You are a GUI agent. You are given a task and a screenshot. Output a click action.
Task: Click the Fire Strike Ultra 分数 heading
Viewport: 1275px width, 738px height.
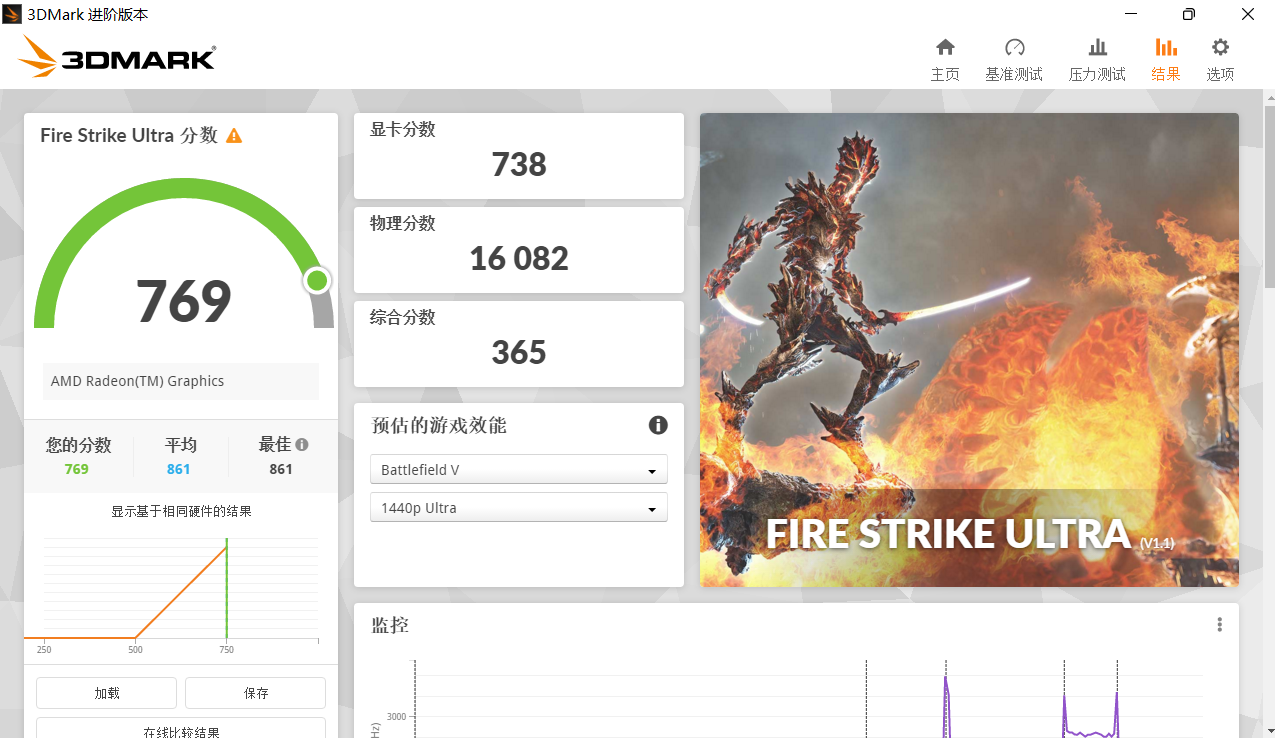(129, 135)
